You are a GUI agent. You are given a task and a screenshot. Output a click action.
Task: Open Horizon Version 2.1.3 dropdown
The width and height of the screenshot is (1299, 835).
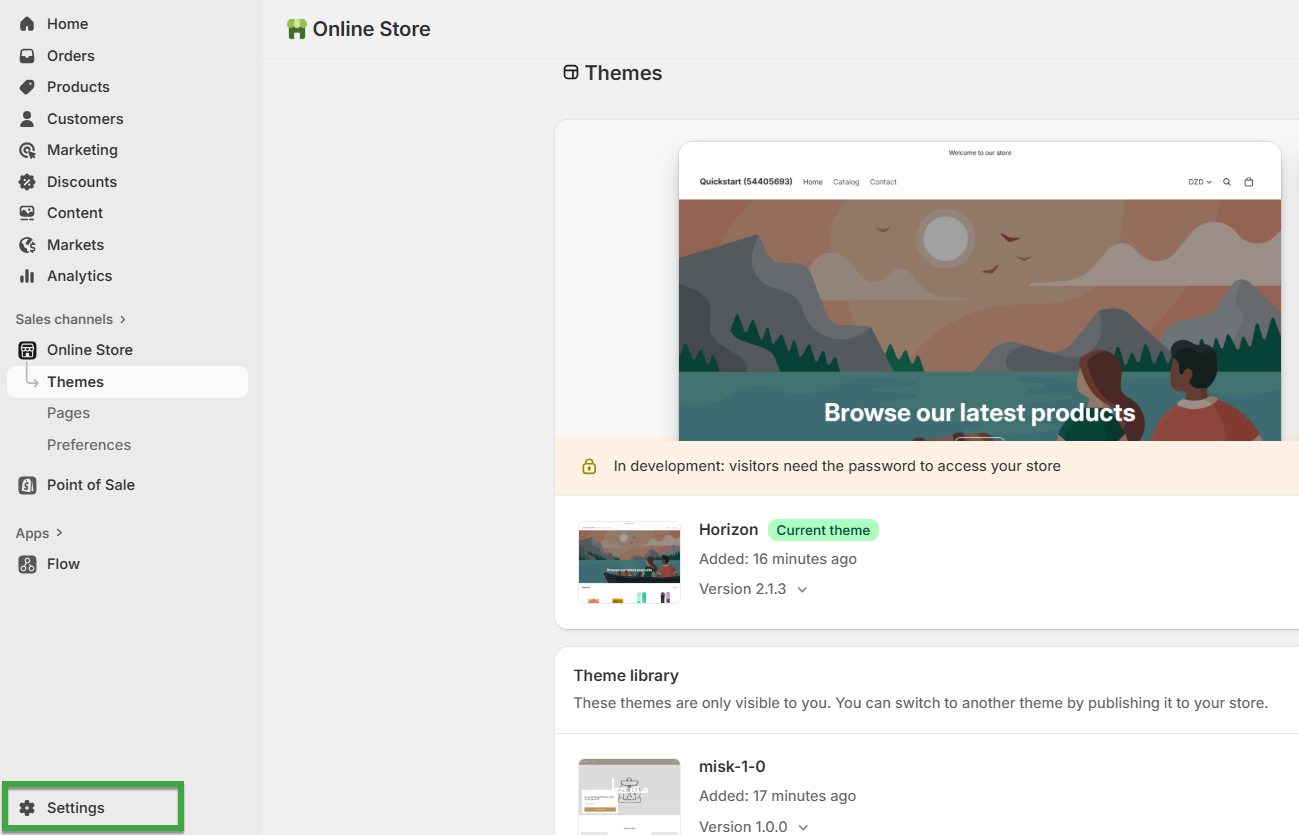click(x=802, y=589)
